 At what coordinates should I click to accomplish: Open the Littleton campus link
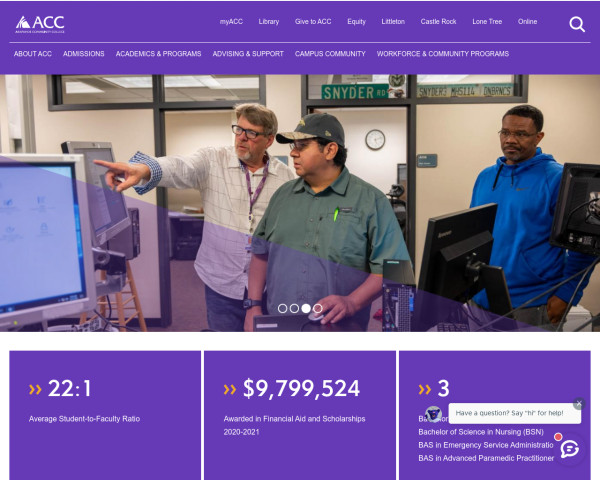click(x=393, y=22)
